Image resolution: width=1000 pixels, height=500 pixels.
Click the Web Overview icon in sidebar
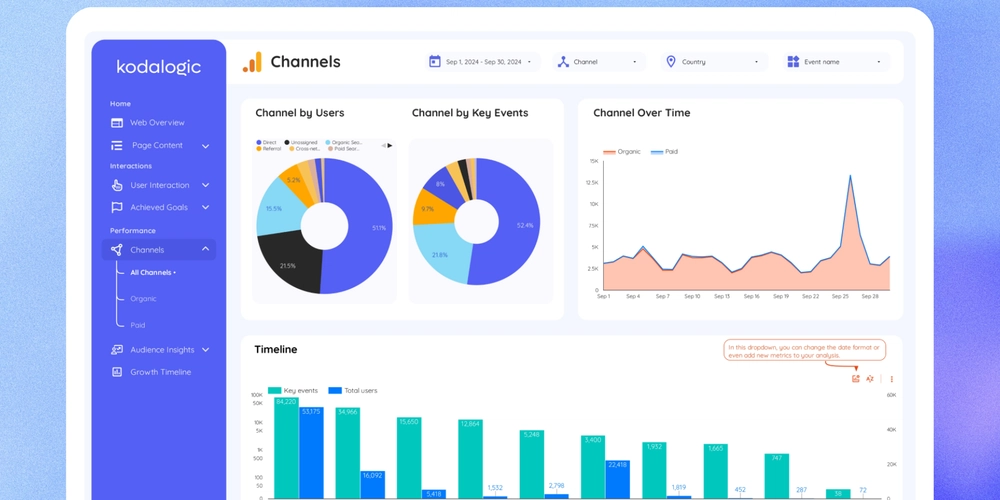(x=117, y=122)
